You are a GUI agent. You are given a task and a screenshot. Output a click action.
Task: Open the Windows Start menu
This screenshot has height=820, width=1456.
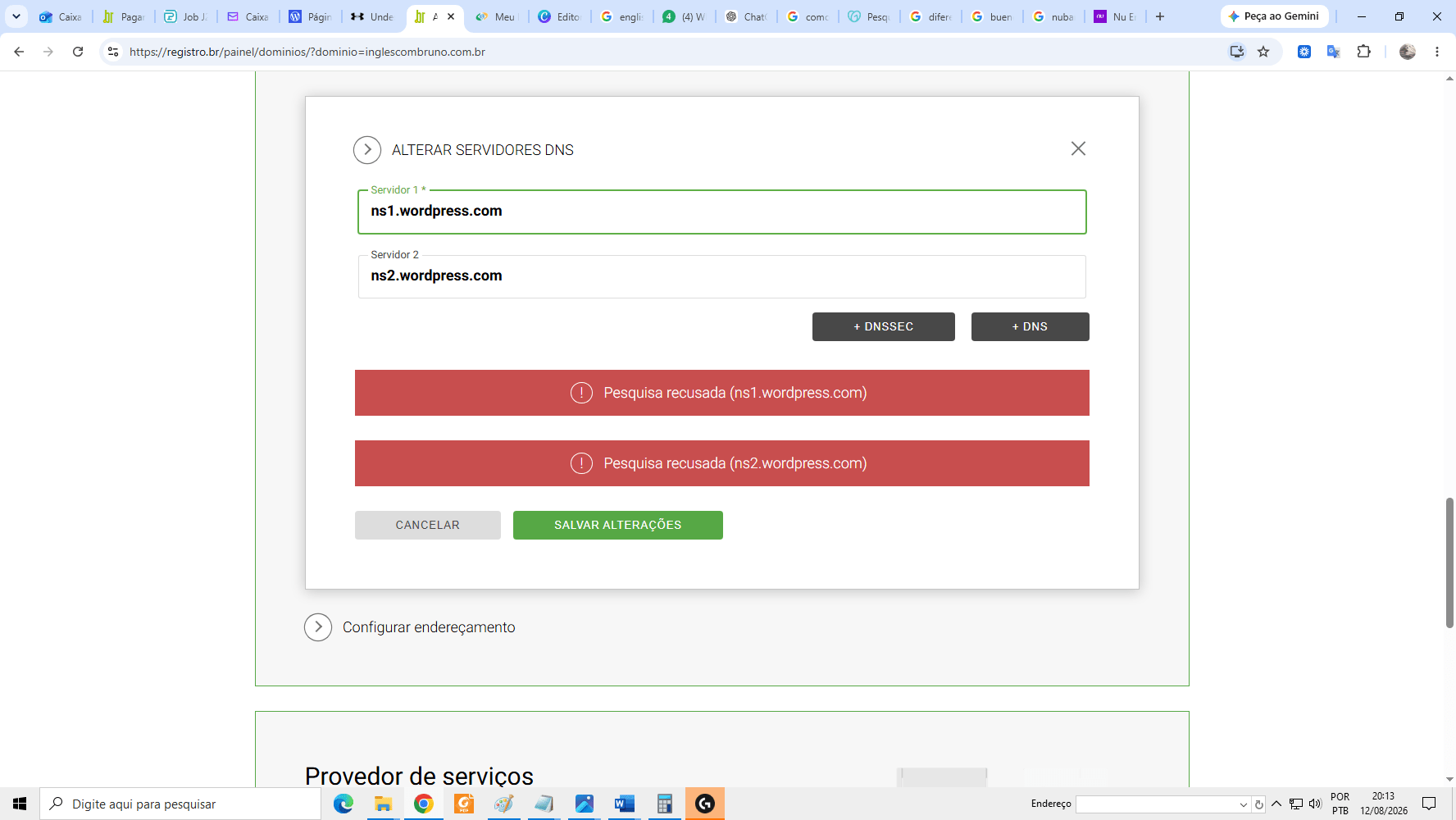20,804
